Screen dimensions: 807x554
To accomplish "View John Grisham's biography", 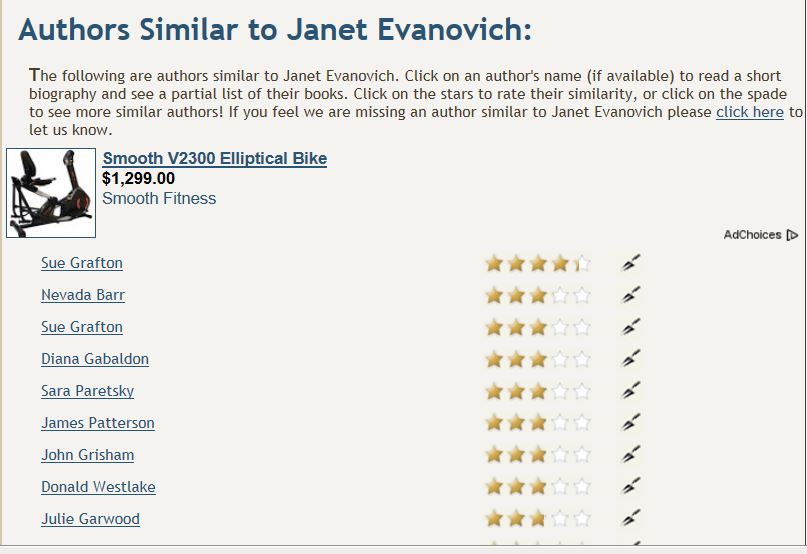I will click(87, 455).
